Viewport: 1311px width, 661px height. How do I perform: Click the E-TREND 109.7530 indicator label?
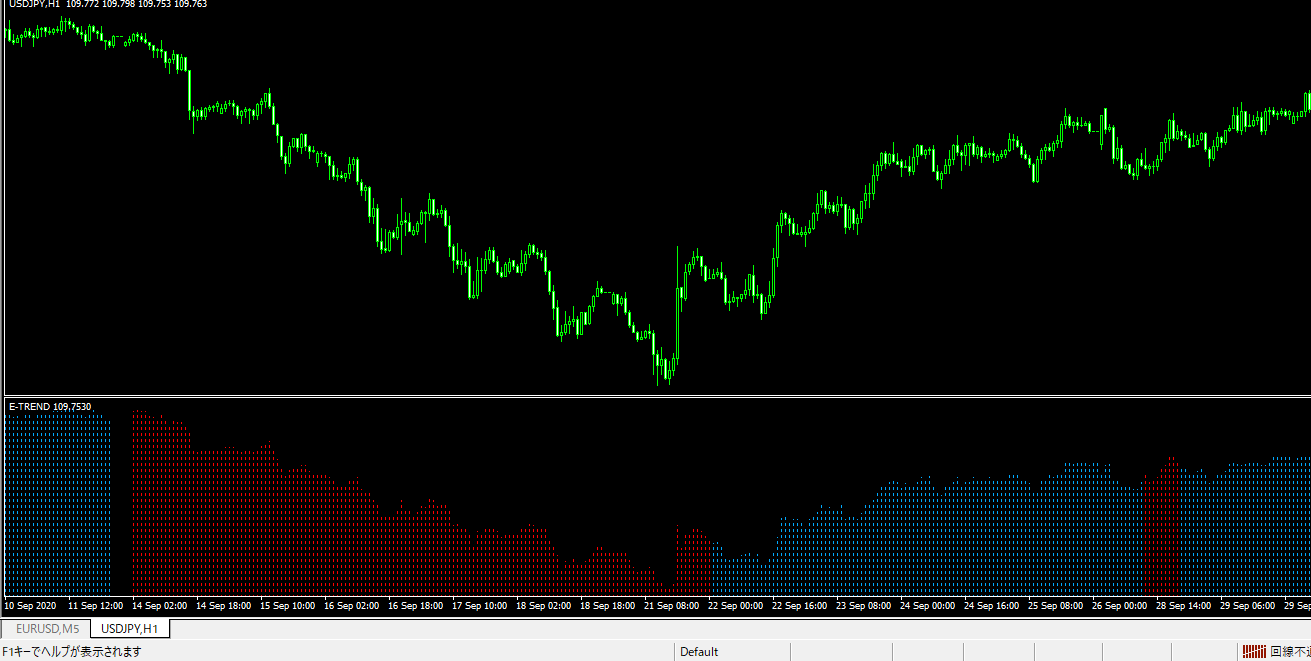[50, 407]
